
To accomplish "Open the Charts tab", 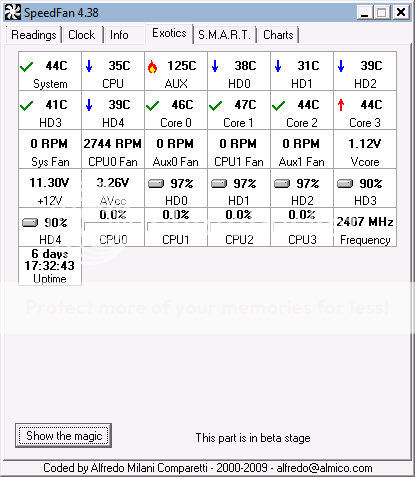I will [278, 35].
